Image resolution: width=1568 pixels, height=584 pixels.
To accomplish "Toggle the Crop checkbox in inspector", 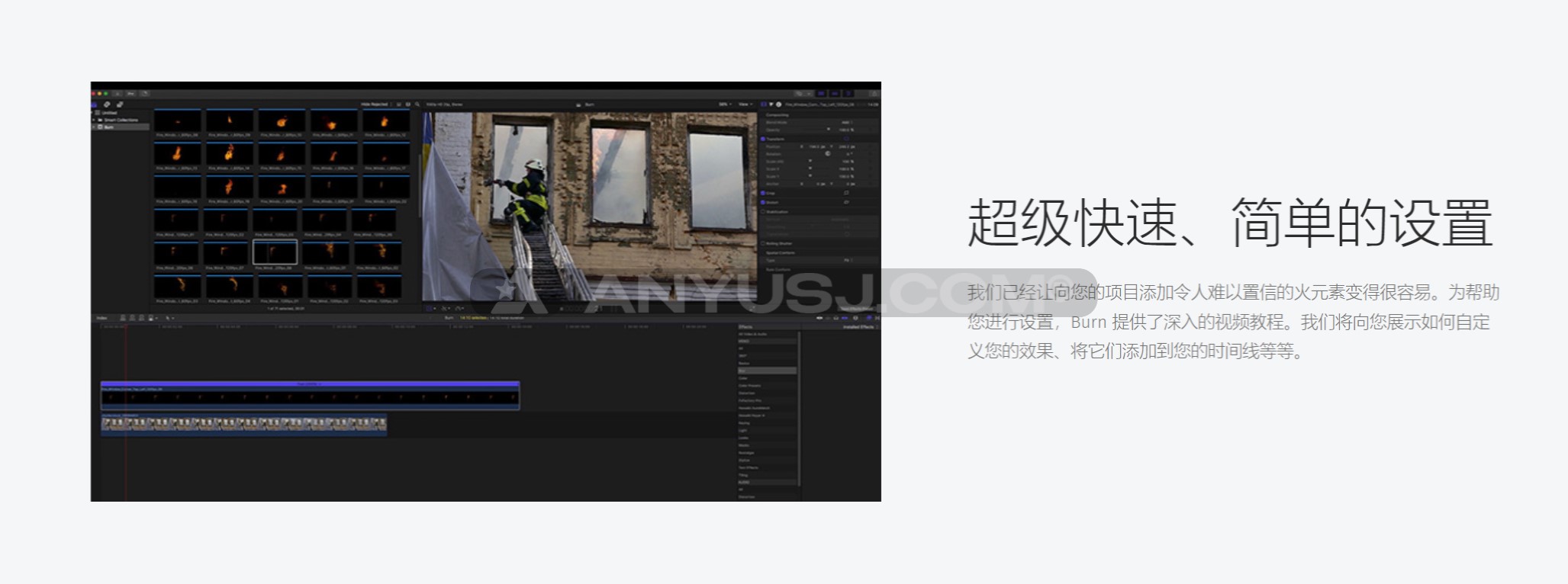I will pyautogui.click(x=763, y=193).
